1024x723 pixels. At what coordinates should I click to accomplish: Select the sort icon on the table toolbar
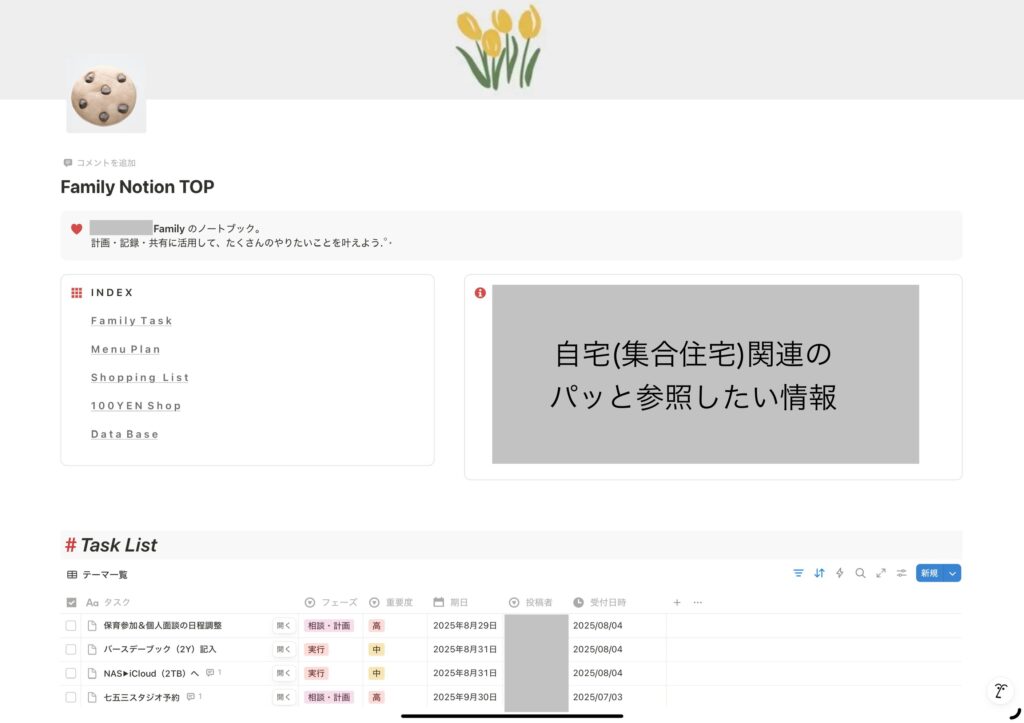pyautogui.click(x=819, y=574)
